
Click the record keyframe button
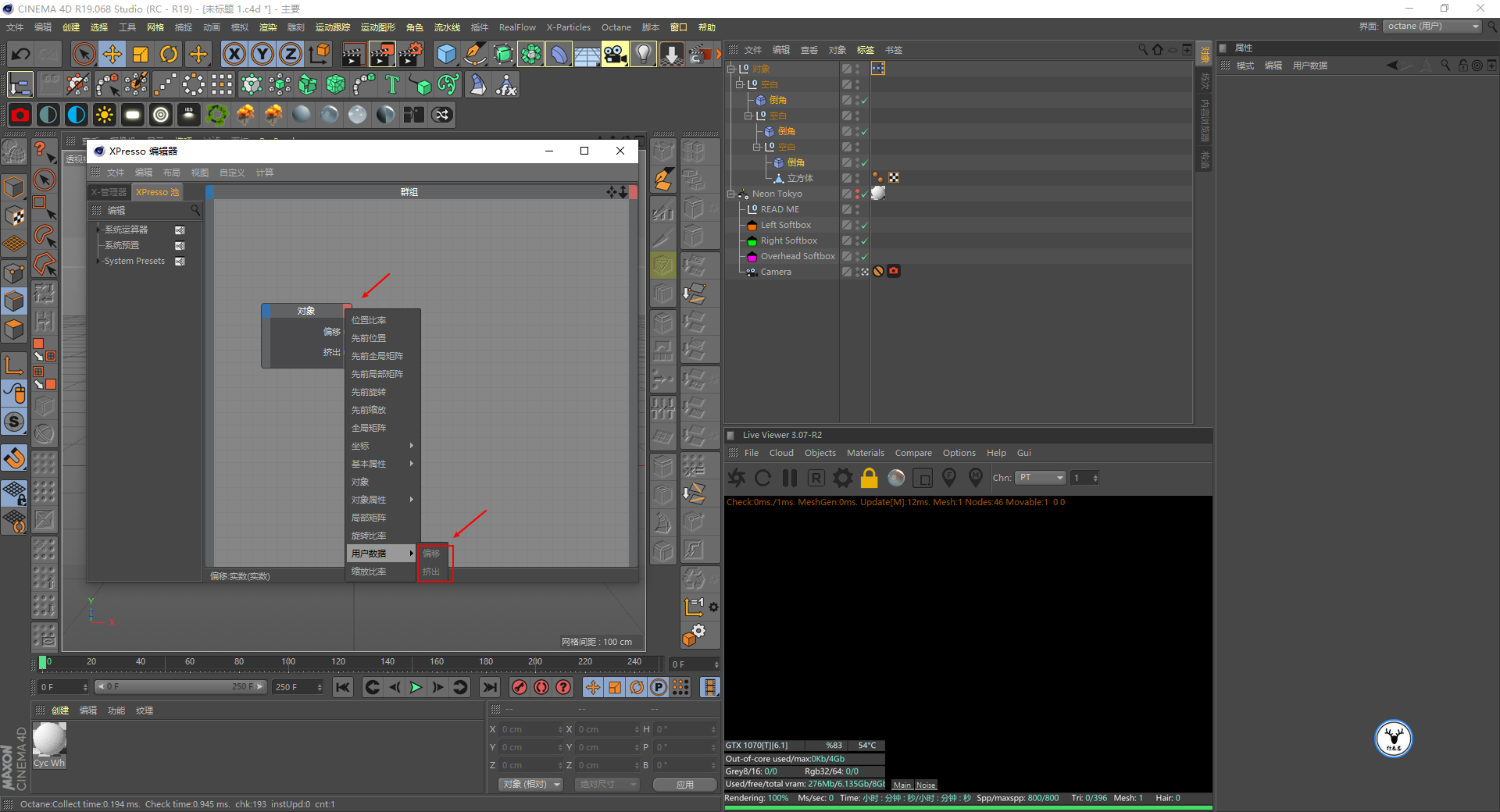(x=520, y=687)
